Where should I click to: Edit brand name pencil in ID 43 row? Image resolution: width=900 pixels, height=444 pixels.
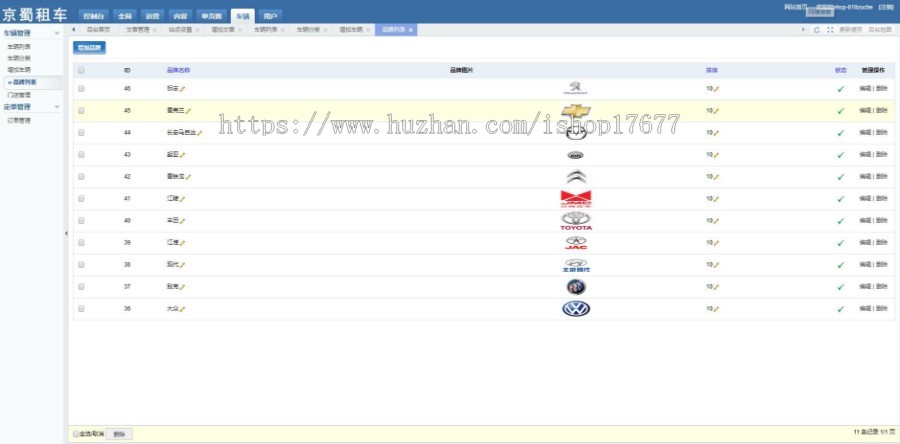(x=183, y=155)
